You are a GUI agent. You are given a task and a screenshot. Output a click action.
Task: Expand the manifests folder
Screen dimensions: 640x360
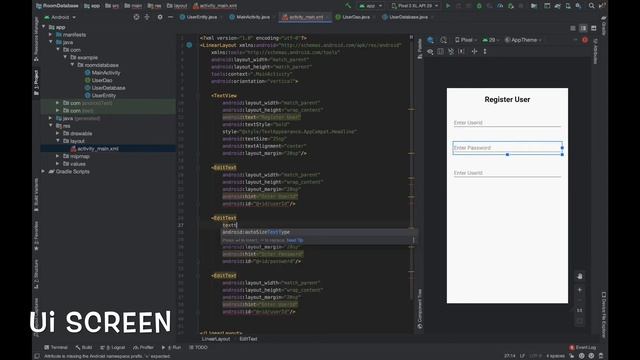(x=51, y=35)
